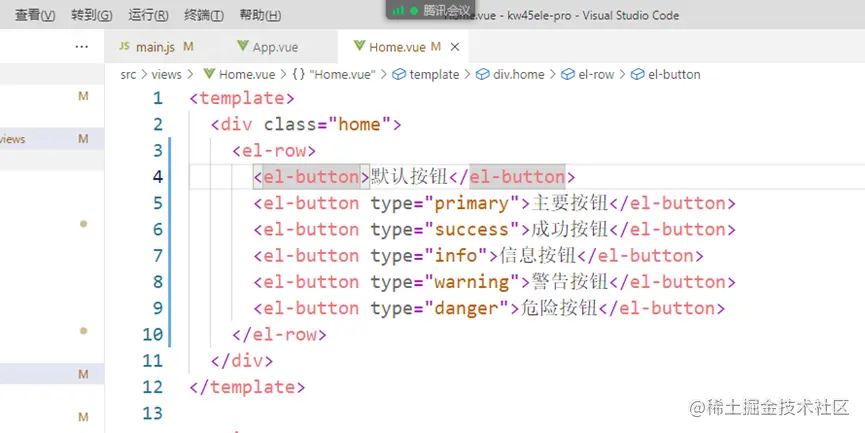
Task: Expand the src breadcrumb dropdown
Action: (128, 74)
